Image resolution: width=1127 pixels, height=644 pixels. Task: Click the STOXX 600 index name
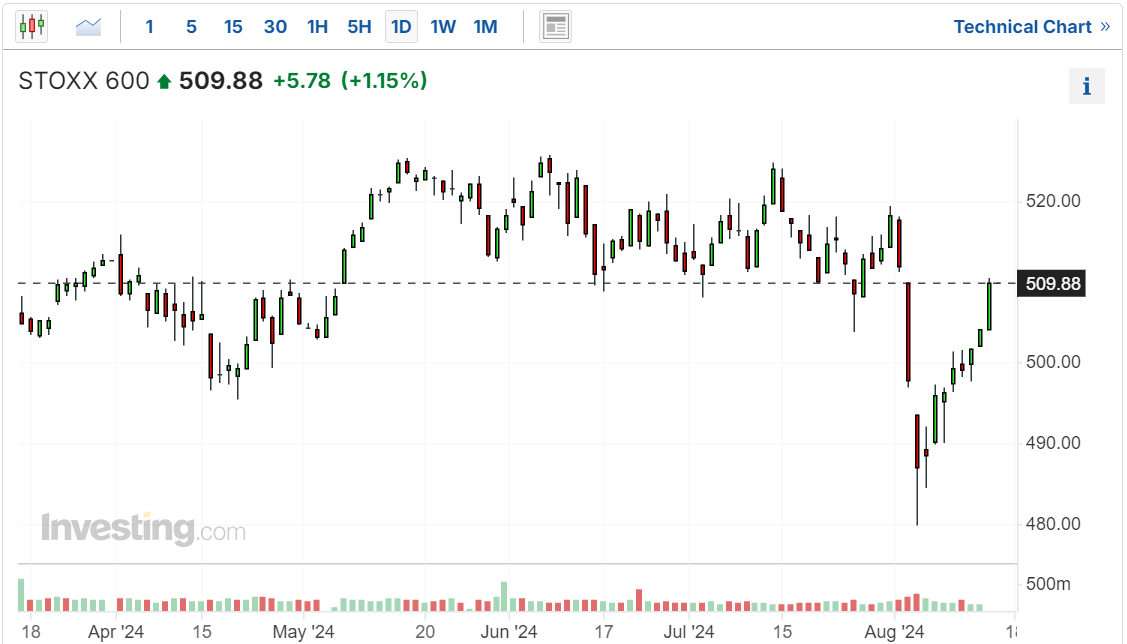click(x=83, y=81)
